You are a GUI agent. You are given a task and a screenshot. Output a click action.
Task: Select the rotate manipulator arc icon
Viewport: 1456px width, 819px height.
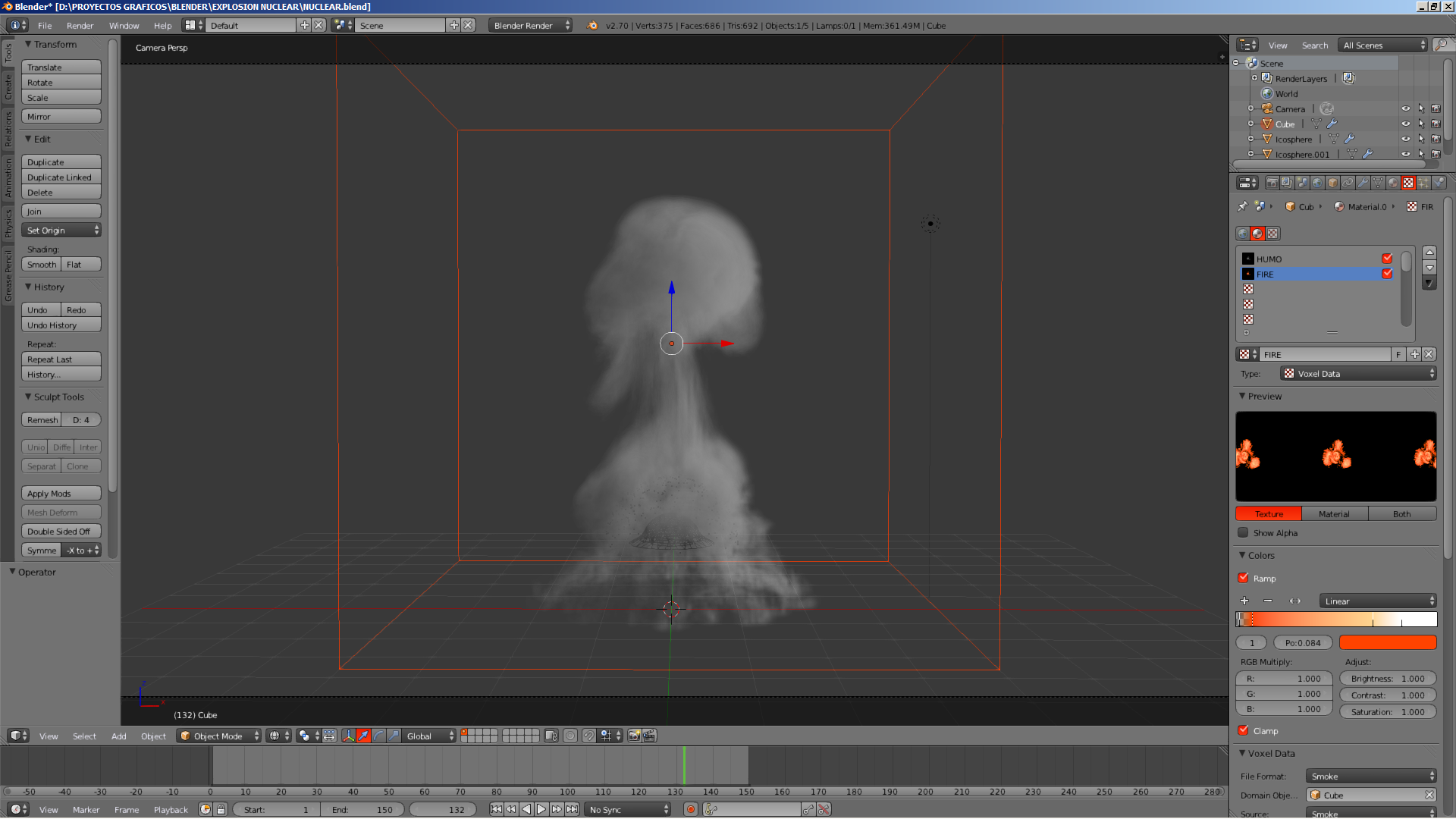click(x=378, y=736)
